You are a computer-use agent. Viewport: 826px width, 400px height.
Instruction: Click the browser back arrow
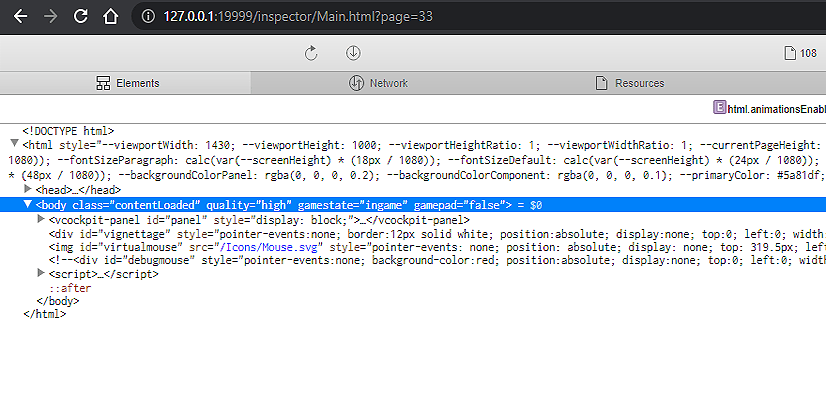click(19, 17)
